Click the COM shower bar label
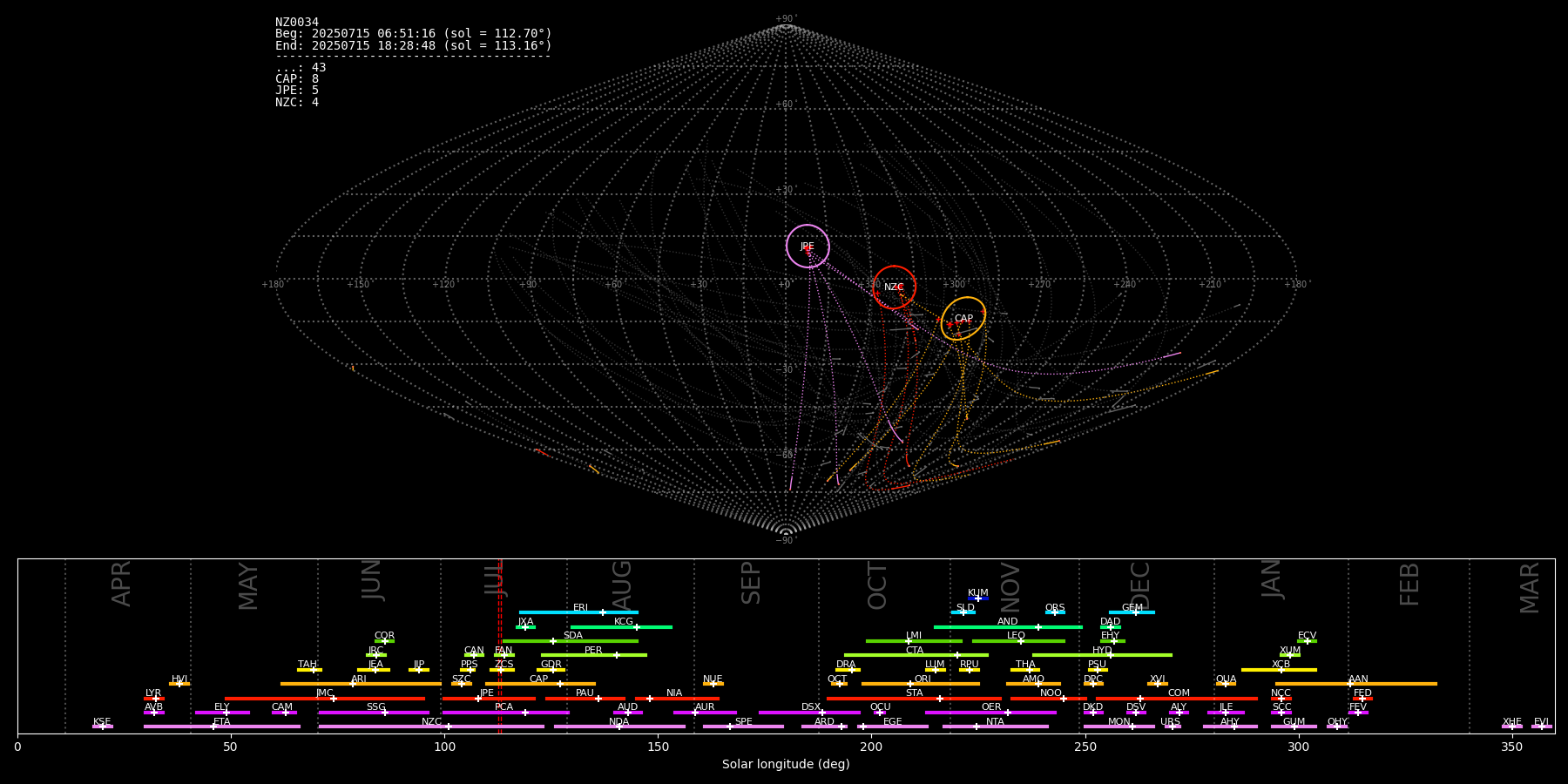This screenshot has height=784, width=1568. (x=1179, y=693)
